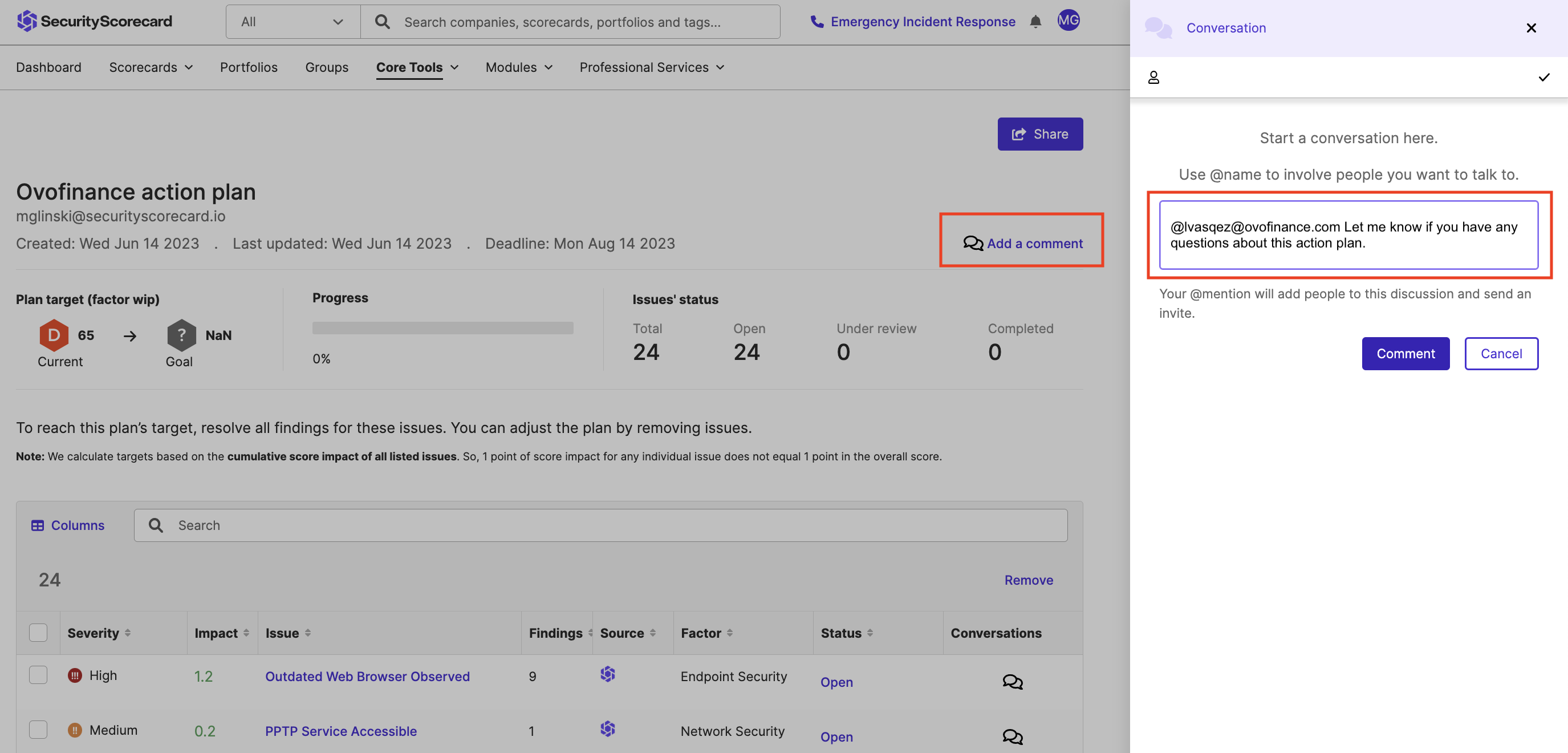Sort by Impact column
The width and height of the screenshot is (1568, 753).
[x=246, y=633]
